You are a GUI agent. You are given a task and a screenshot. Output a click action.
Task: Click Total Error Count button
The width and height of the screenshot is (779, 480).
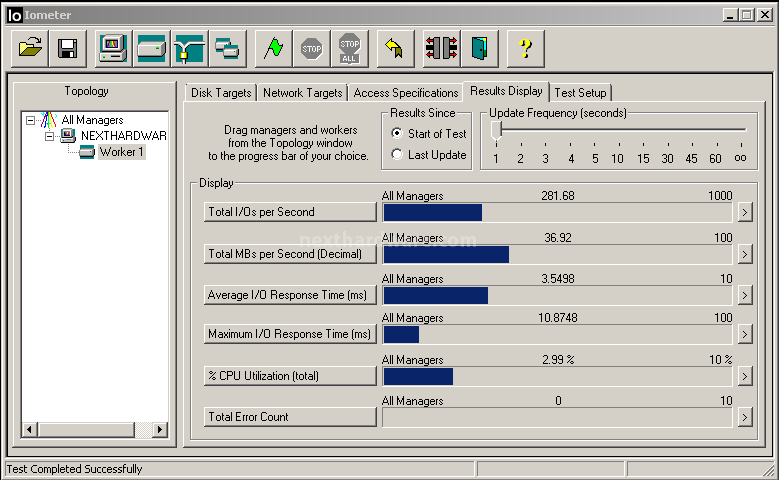pos(290,417)
